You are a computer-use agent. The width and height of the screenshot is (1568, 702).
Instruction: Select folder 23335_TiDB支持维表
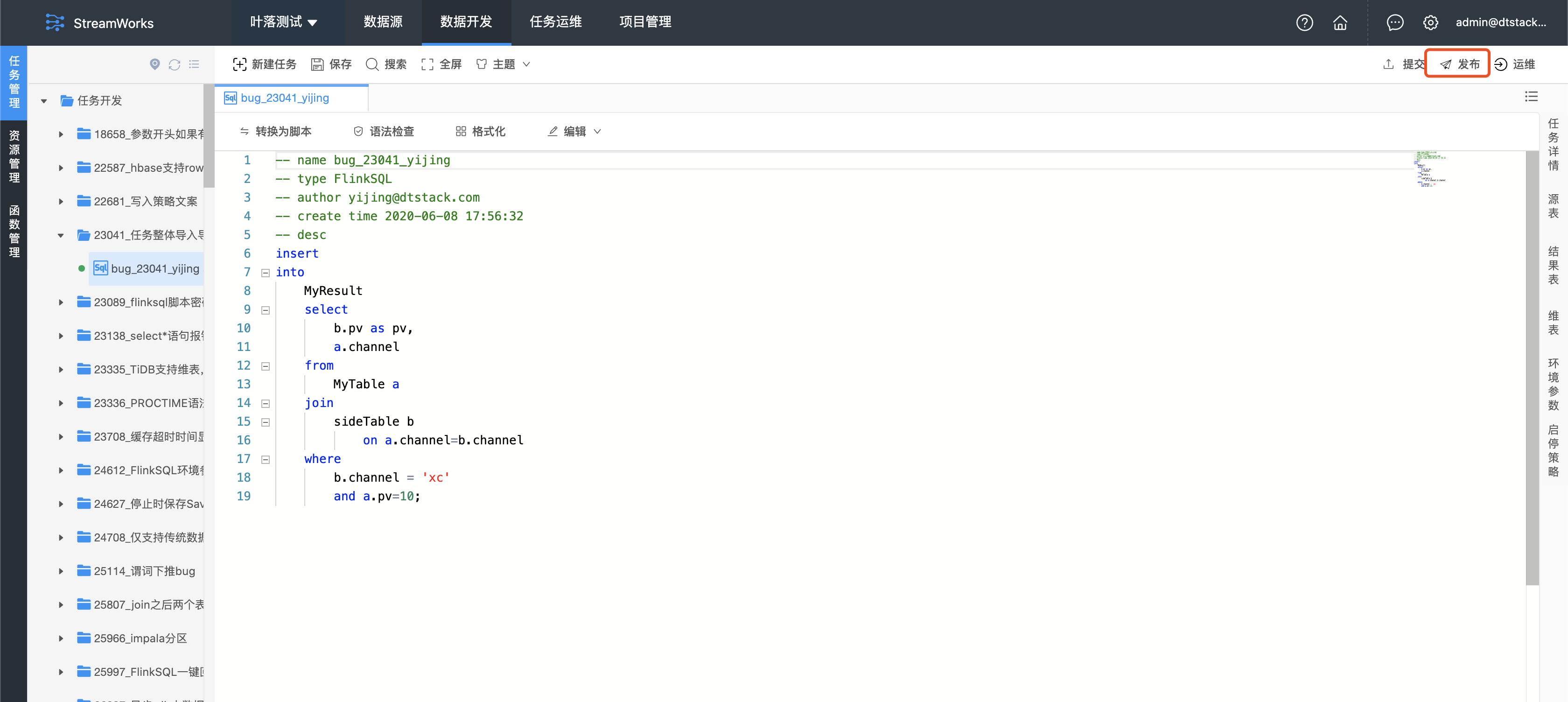pyautogui.click(x=140, y=370)
